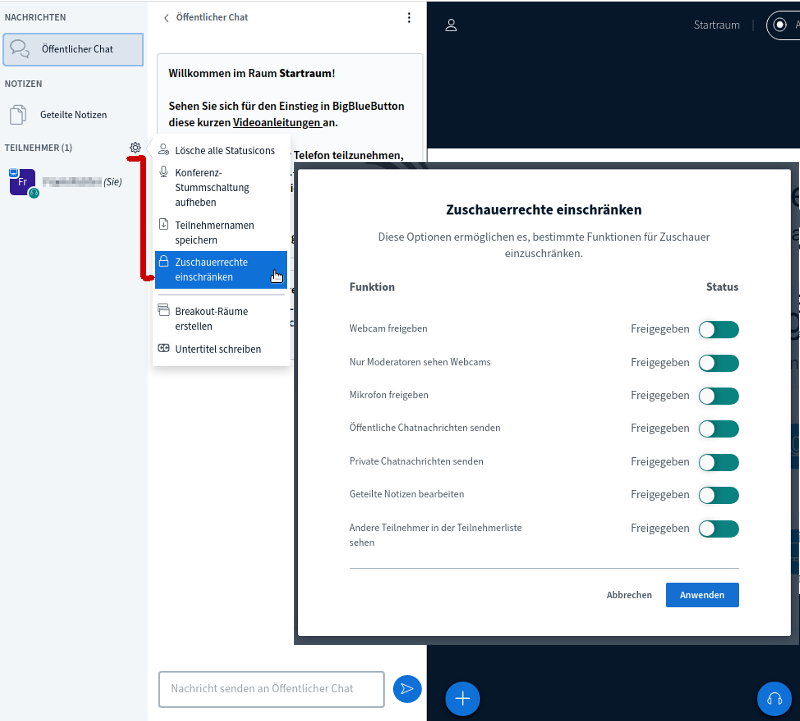Viewport: 800px width, 721px height.
Task: Choose Zuschauerrechte einschränken from menu
Action: coord(221,269)
